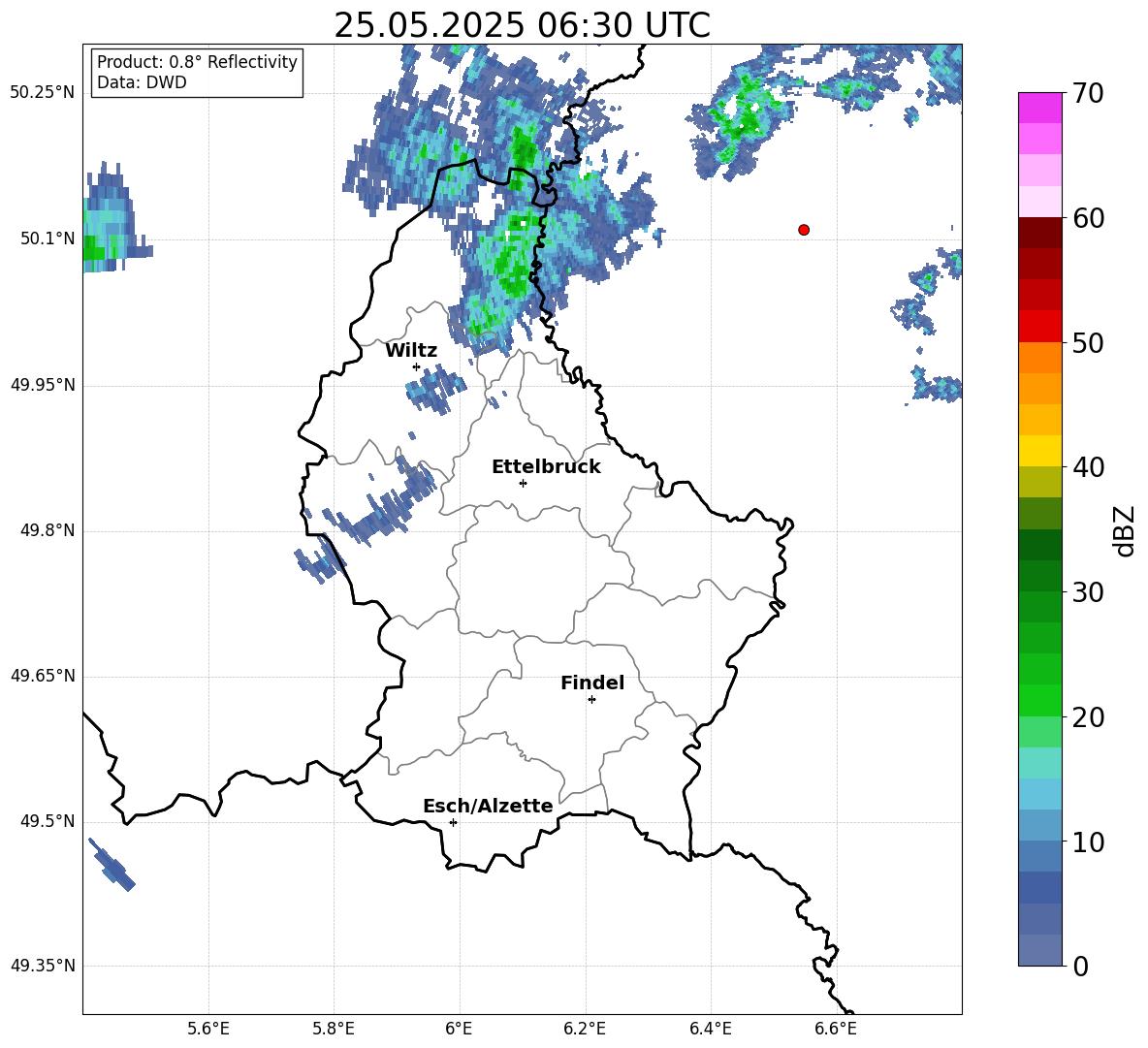This screenshot has height=1048, width=1148.
Task: Click the red dot radar site marker
Action: [x=804, y=230]
